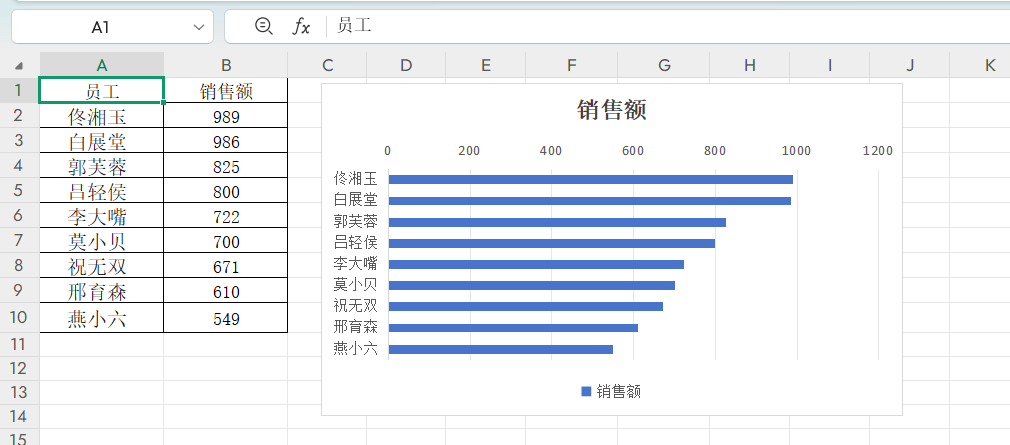Select the row 5 header
1010x445 pixels.
pos(19,190)
